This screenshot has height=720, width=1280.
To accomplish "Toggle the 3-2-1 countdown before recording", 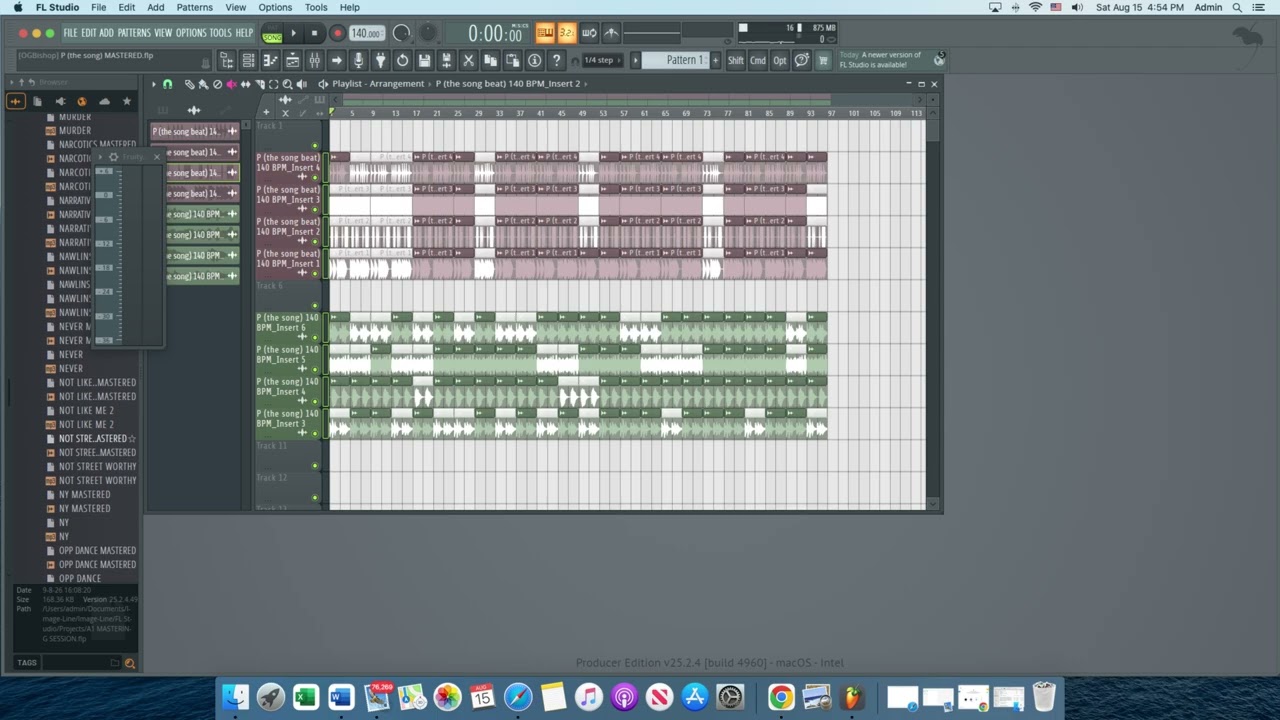I will pos(567,33).
